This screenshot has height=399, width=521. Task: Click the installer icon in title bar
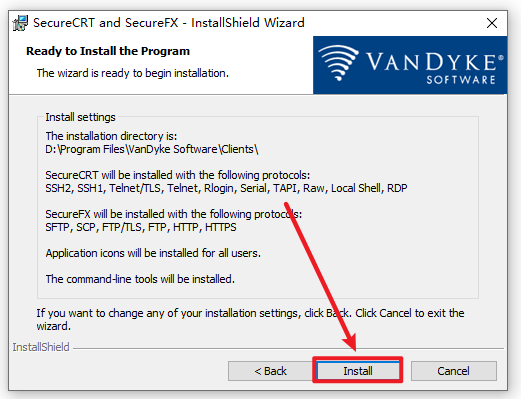tap(20, 23)
